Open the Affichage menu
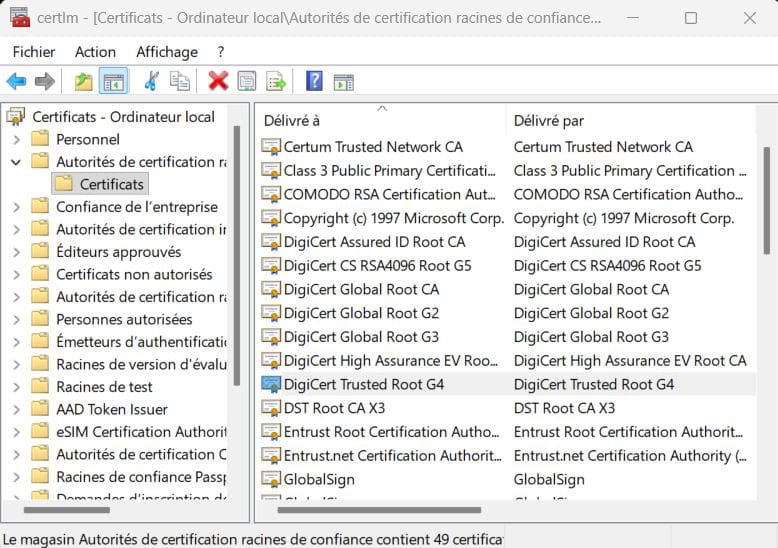Viewport: 778px width, 548px height. (167, 52)
